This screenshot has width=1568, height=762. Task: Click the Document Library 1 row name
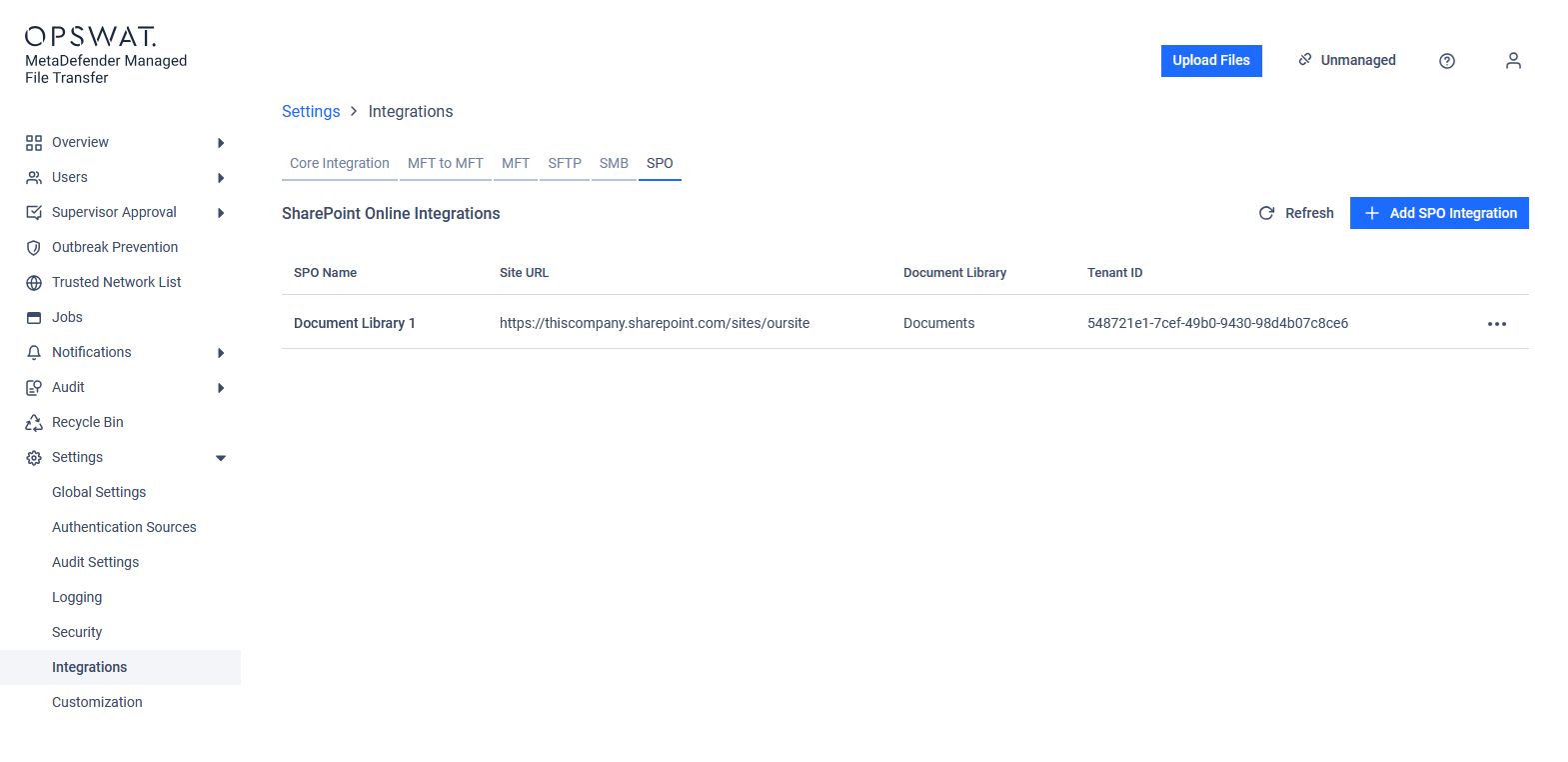(355, 323)
